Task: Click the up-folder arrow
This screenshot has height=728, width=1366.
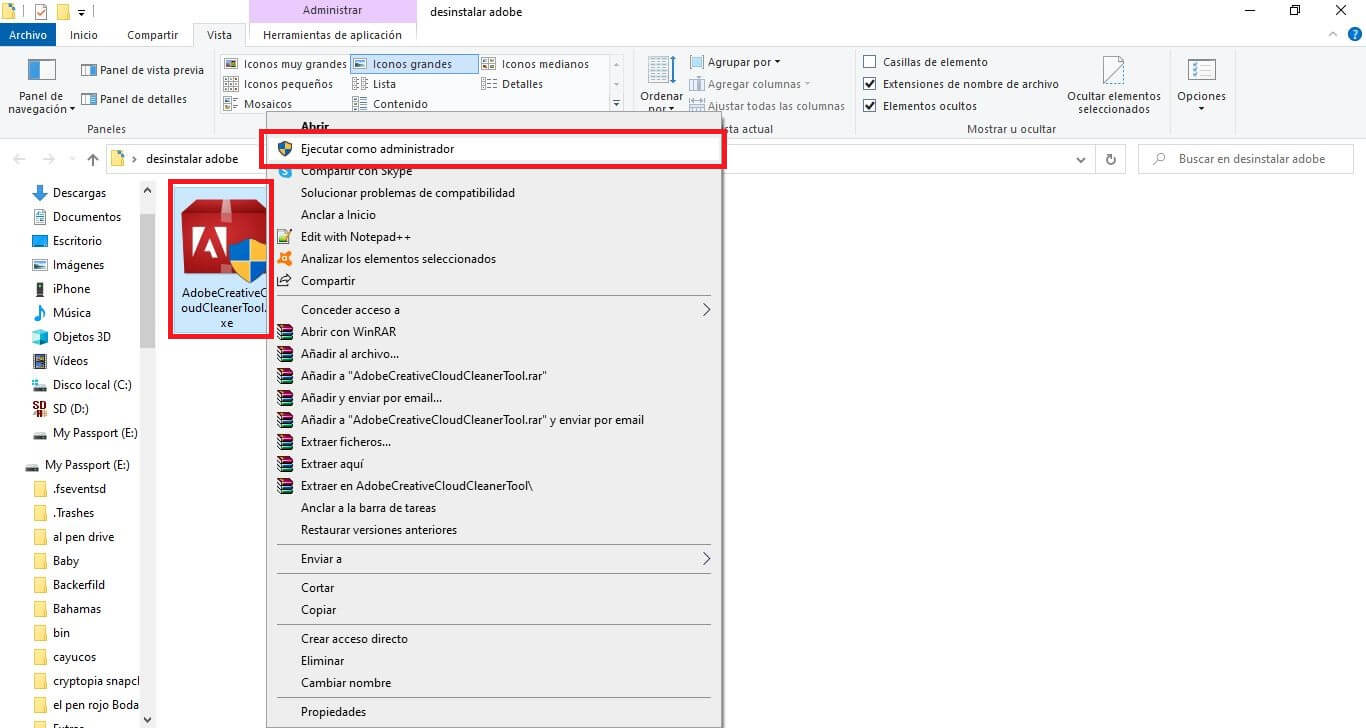Action: (x=92, y=159)
